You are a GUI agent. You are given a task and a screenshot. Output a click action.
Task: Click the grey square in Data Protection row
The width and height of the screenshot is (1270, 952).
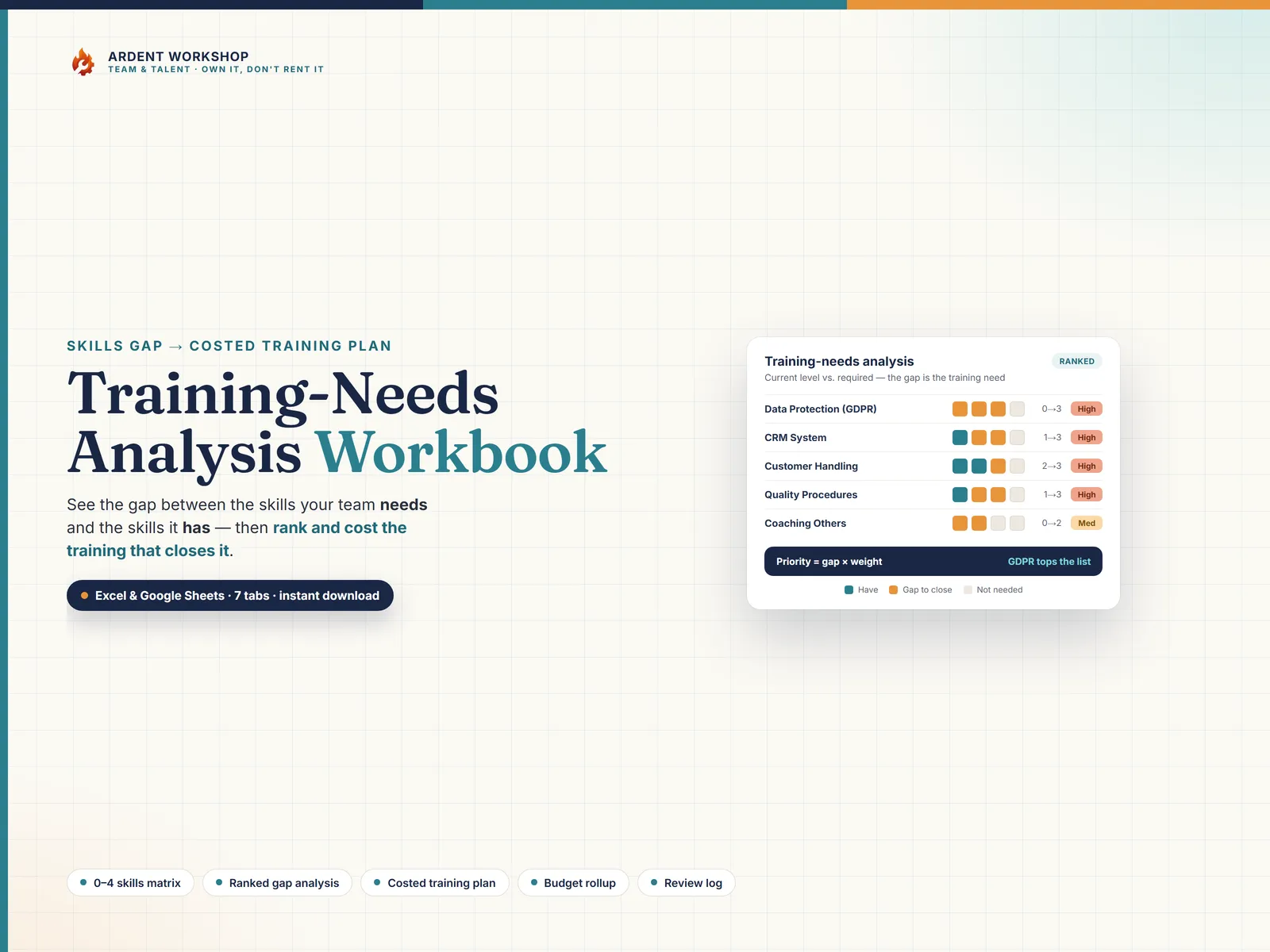pos(1017,409)
